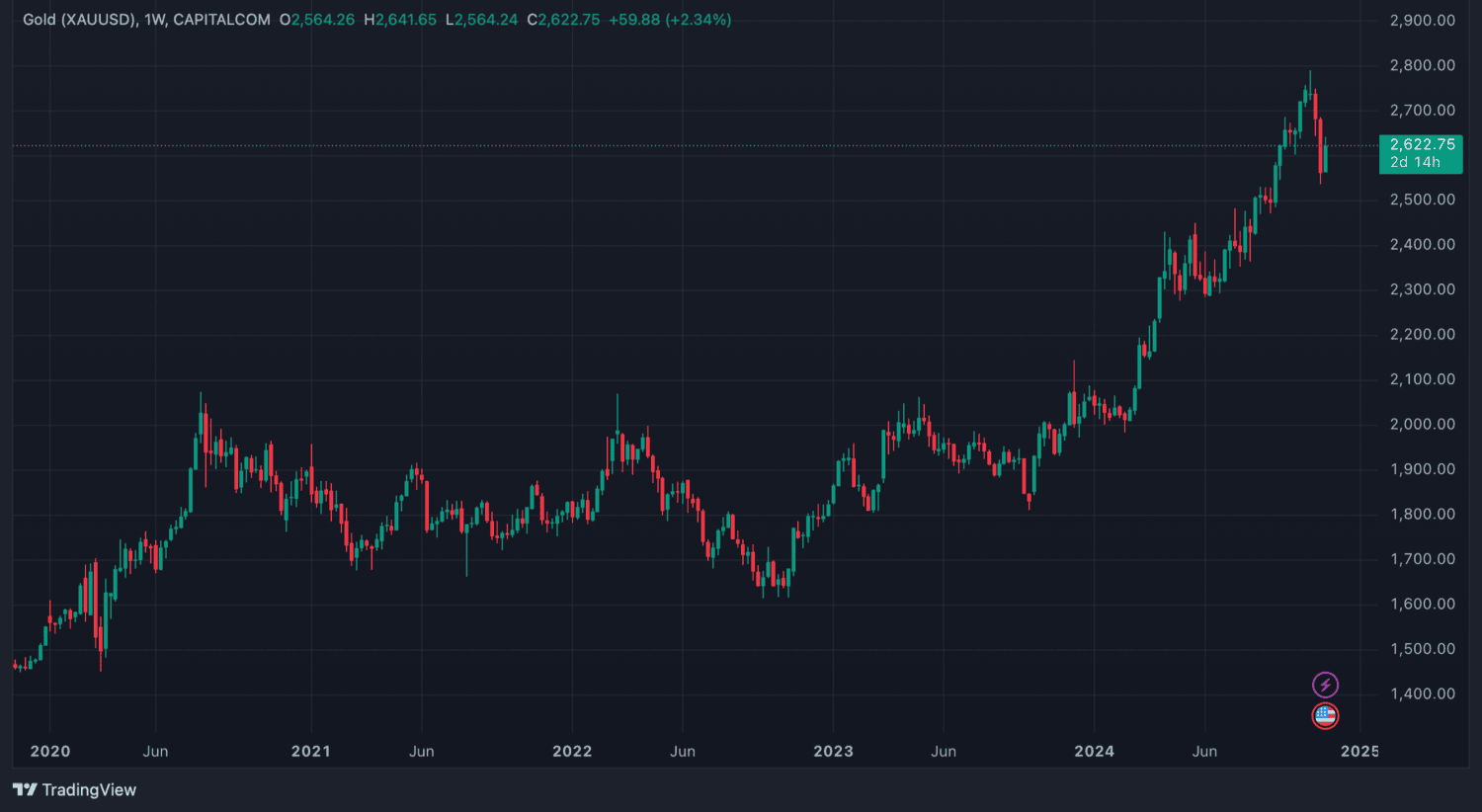This screenshot has width=1482, height=812.
Task: Click the US flag economic event icon
Action: 1325,716
